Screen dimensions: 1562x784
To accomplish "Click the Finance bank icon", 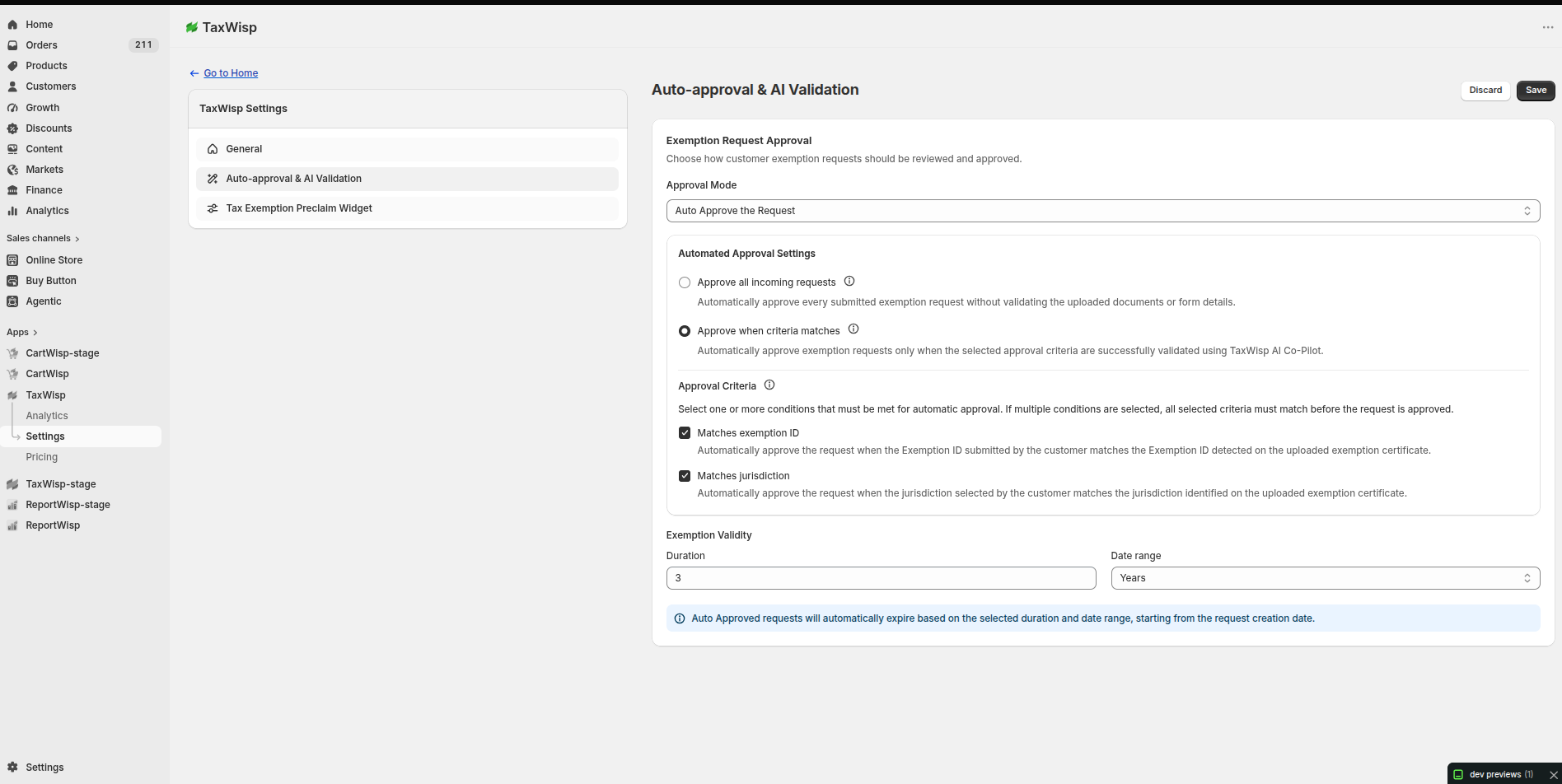I will [12, 190].
